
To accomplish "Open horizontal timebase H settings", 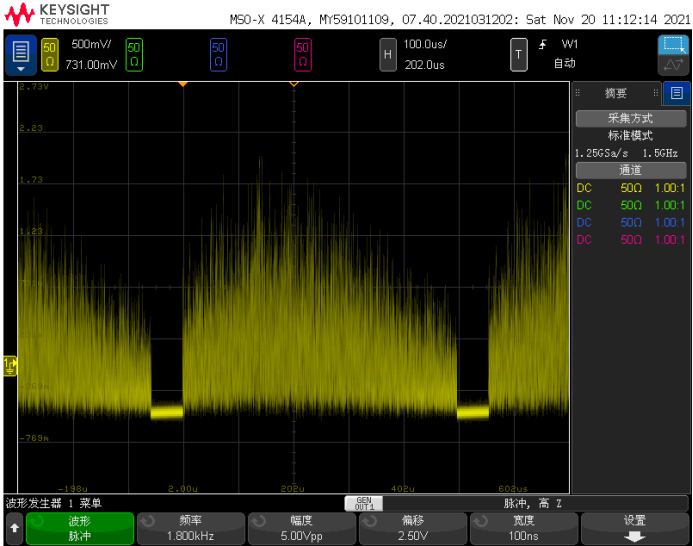I will tap(388, 55).
